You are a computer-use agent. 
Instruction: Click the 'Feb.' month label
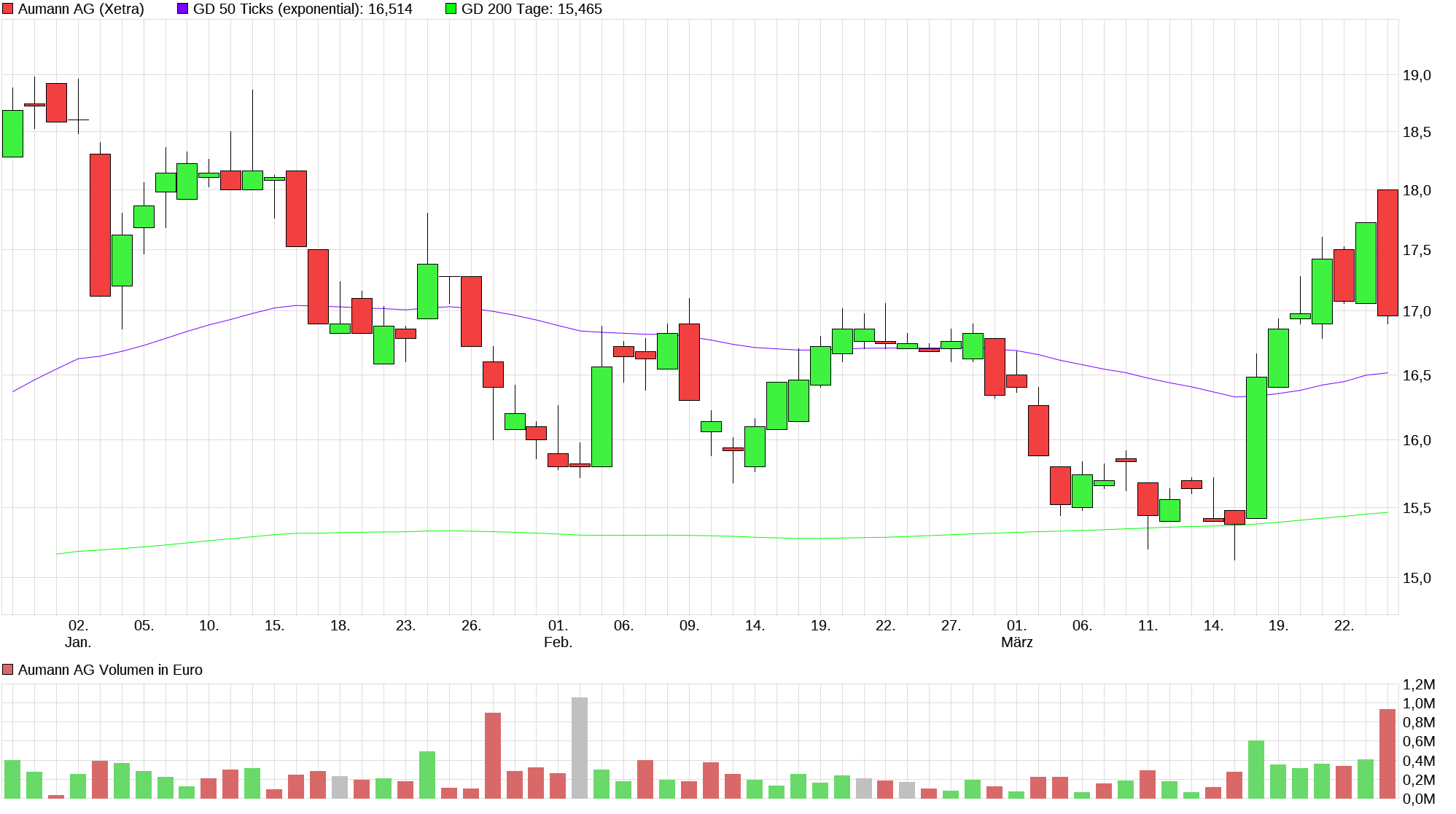[x=558, y=642]
